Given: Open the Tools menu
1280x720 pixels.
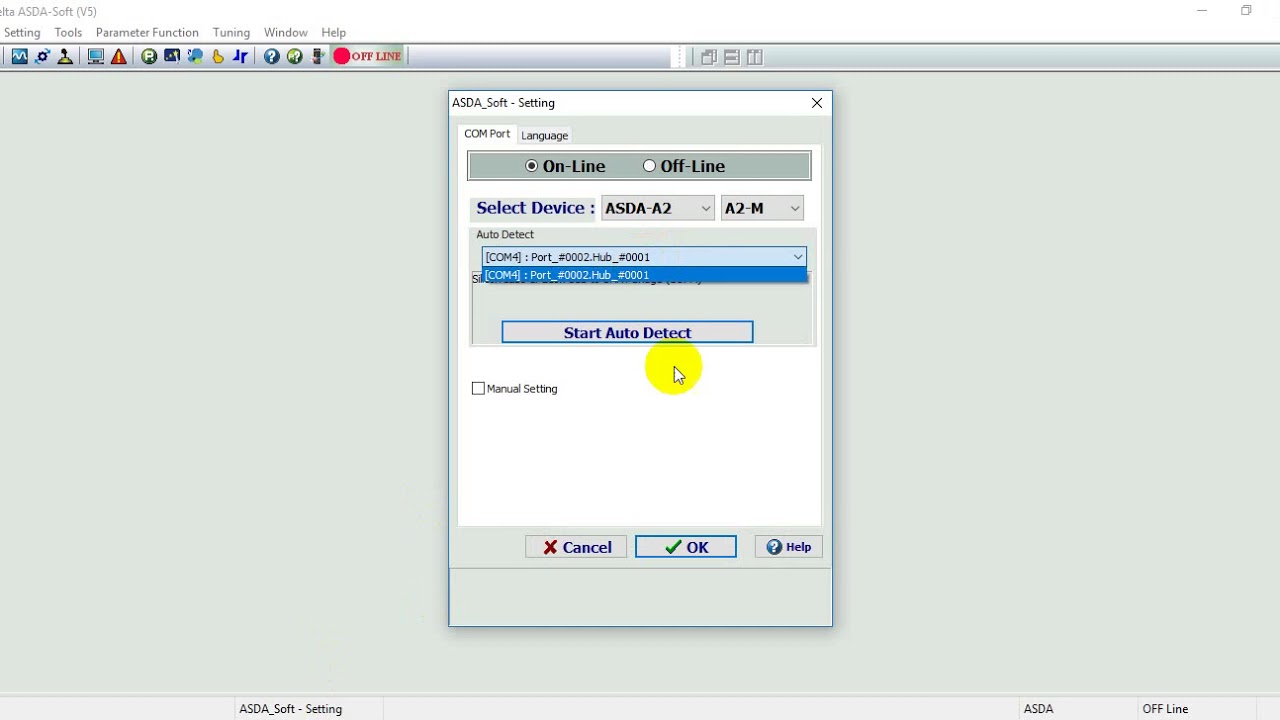Looking at the screenshot, I should (x=68, y=32).
